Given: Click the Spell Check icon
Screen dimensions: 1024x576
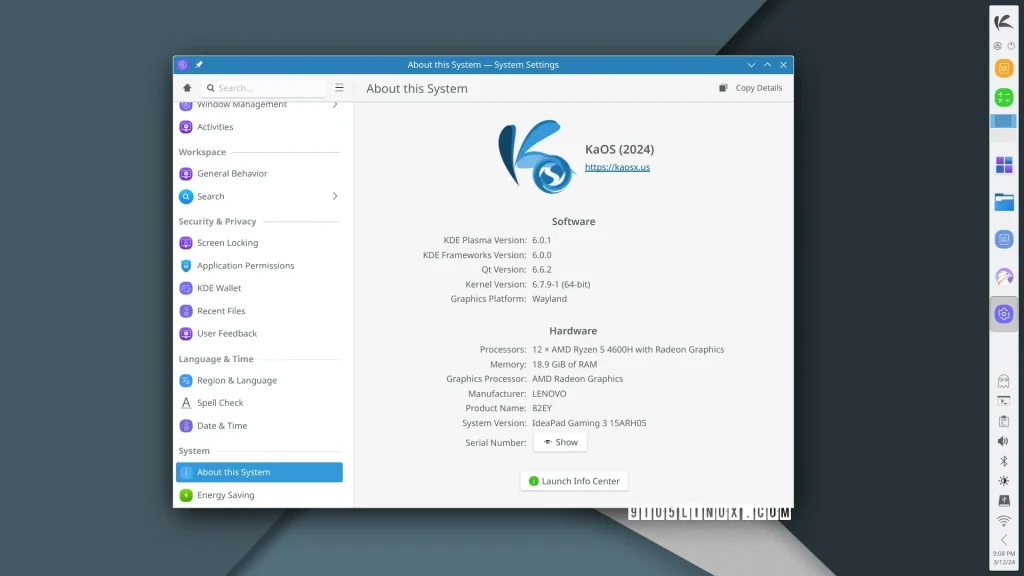Looking at the screenshot, I should (186, 403).
